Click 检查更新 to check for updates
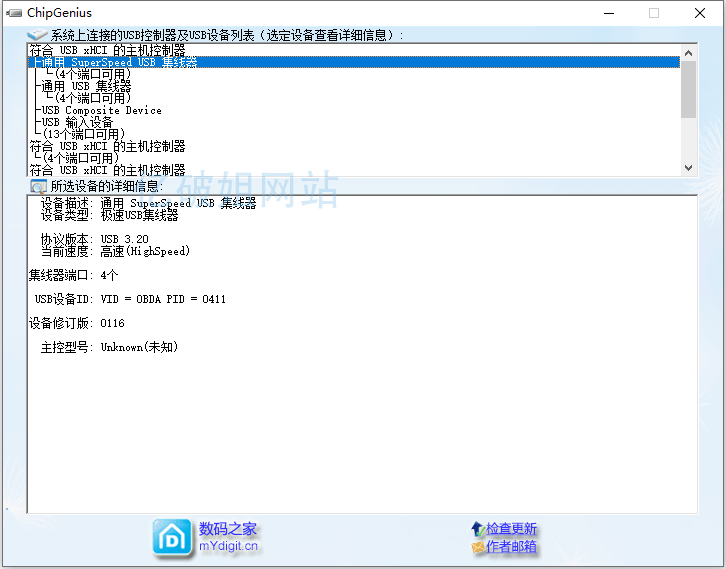 tap(511, 529)
